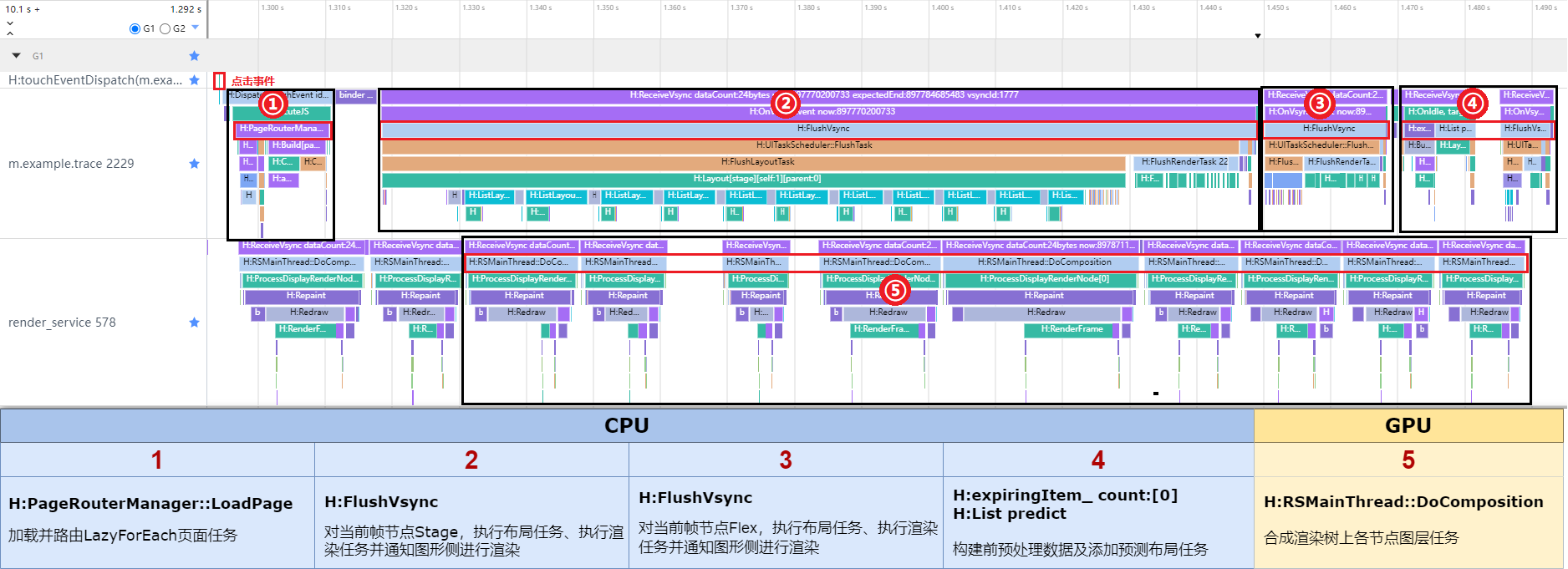This screenshot has height=569, width=1568.
Task: Select the H:ProcessDi... slice
Action: [x=756, y=279]
